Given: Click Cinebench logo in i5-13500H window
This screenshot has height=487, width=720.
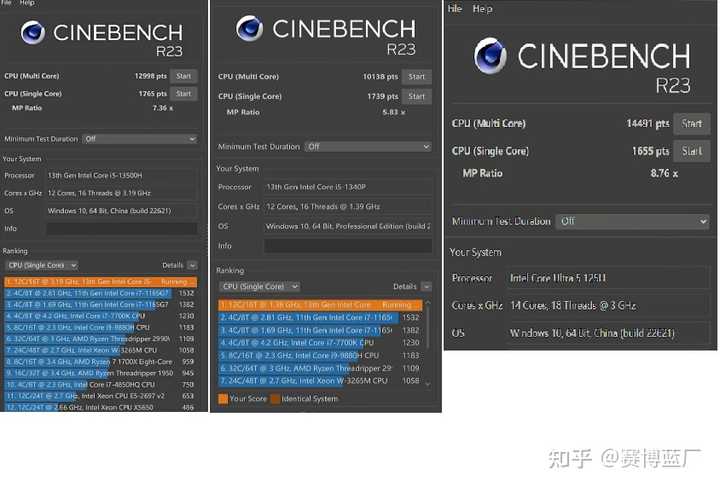Looking at the screenshot, I should pyautogui.click(x=33, y=32).
